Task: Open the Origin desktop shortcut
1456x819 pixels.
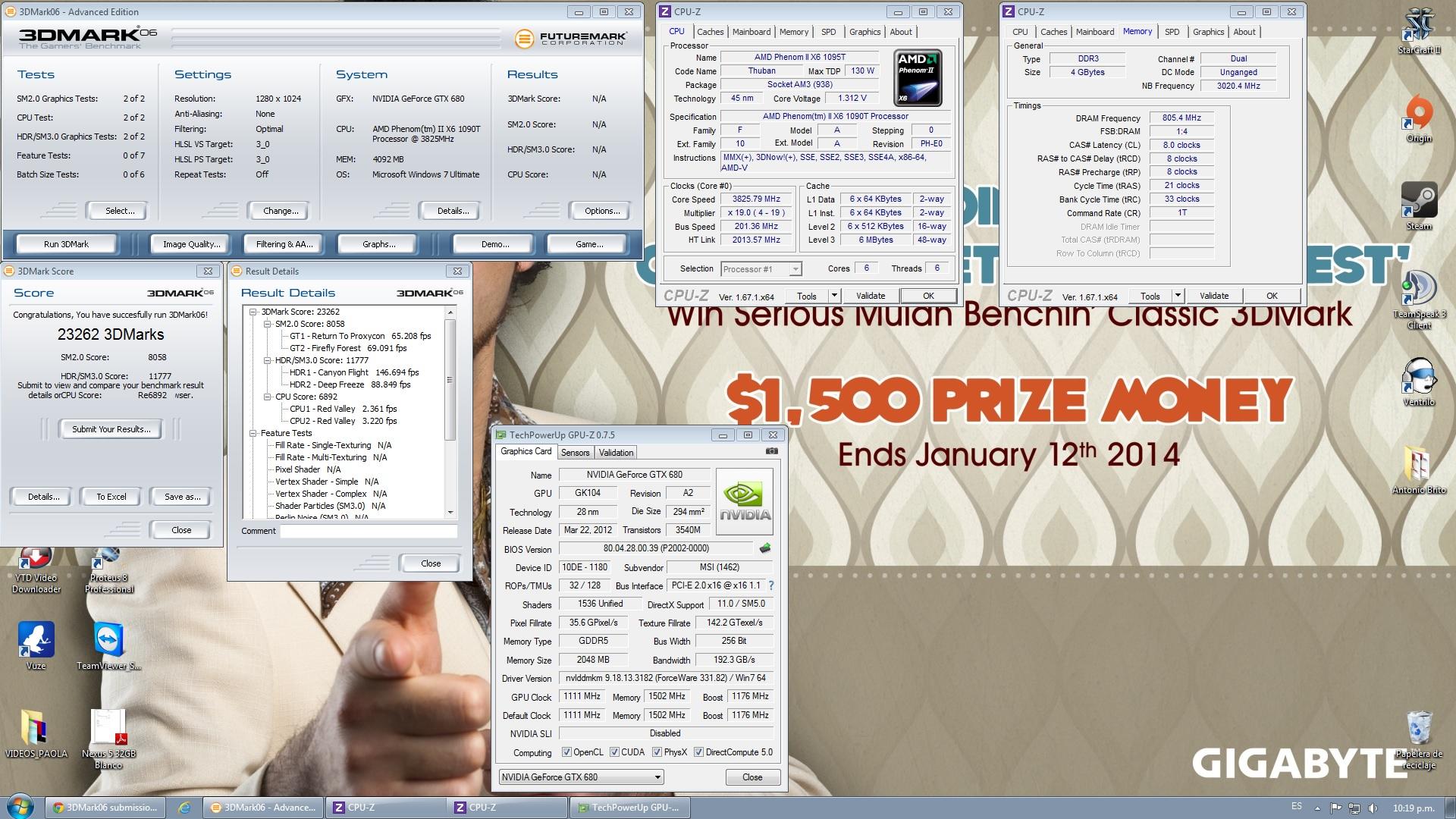Action: pyautogui.click(x=1419, y=118)
